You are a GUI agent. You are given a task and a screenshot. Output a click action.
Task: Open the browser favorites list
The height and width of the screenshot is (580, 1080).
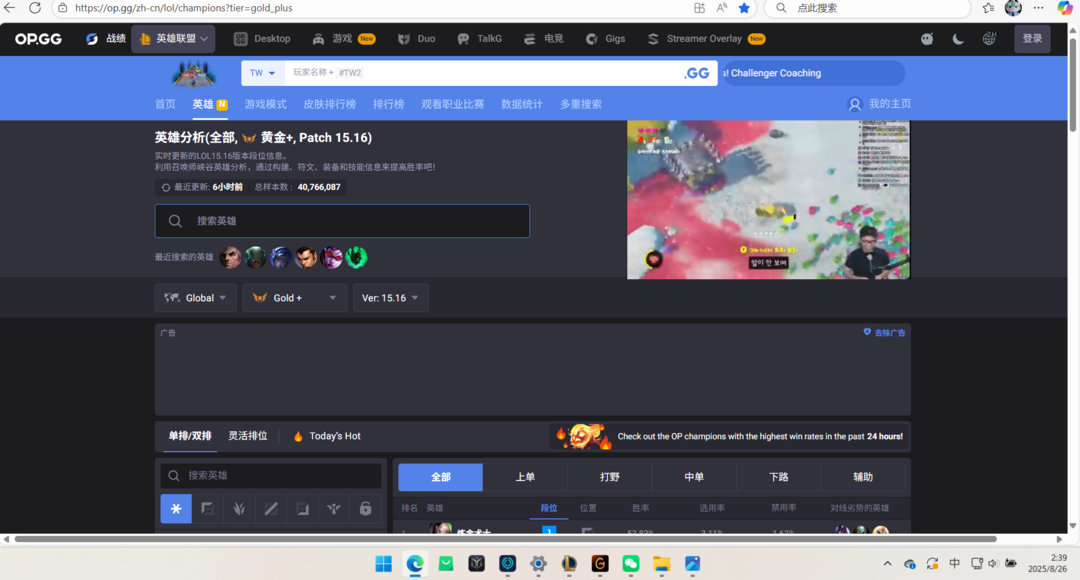click(x=988, y=8)
